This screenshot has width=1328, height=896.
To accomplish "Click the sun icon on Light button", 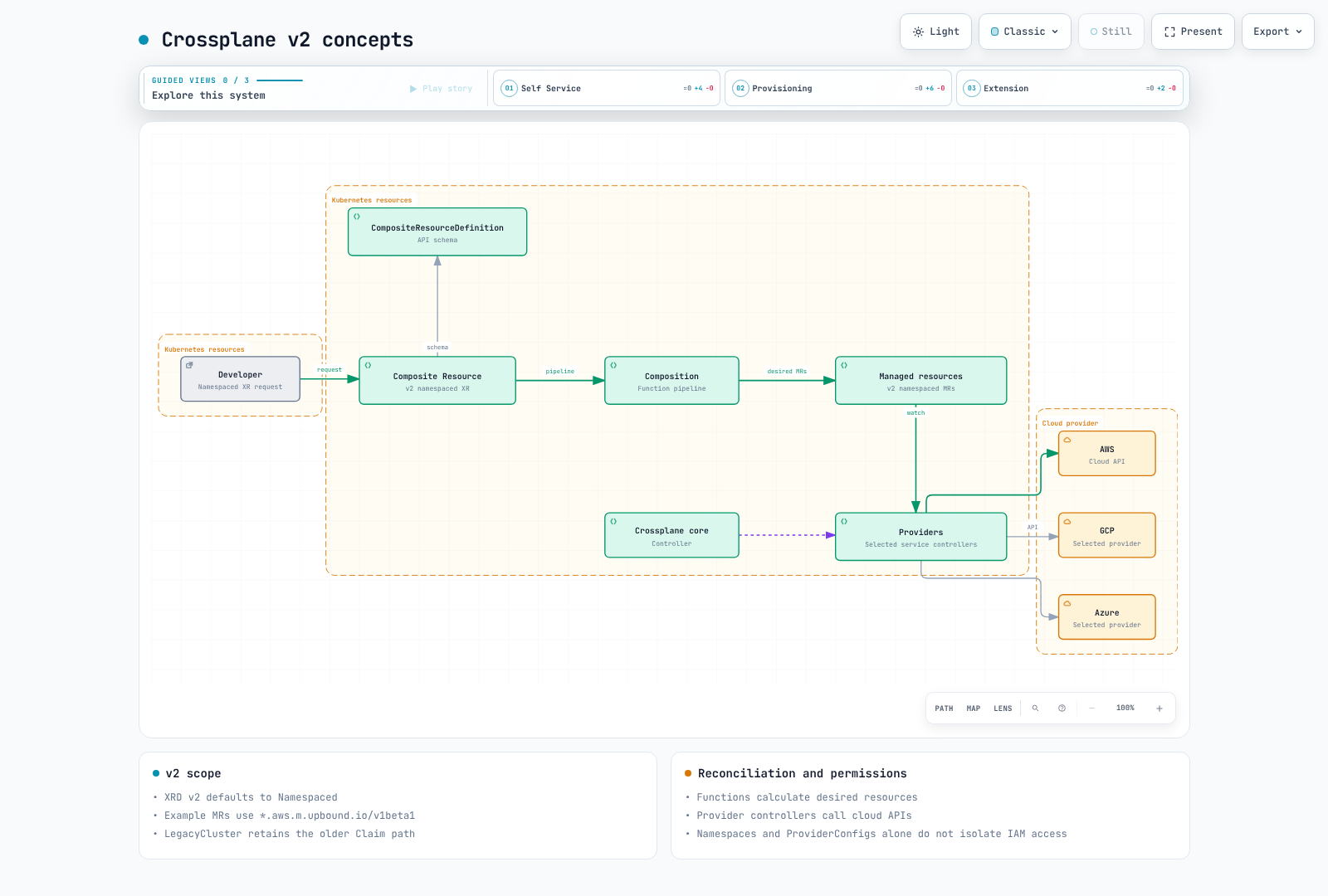I will coord(918,32).
